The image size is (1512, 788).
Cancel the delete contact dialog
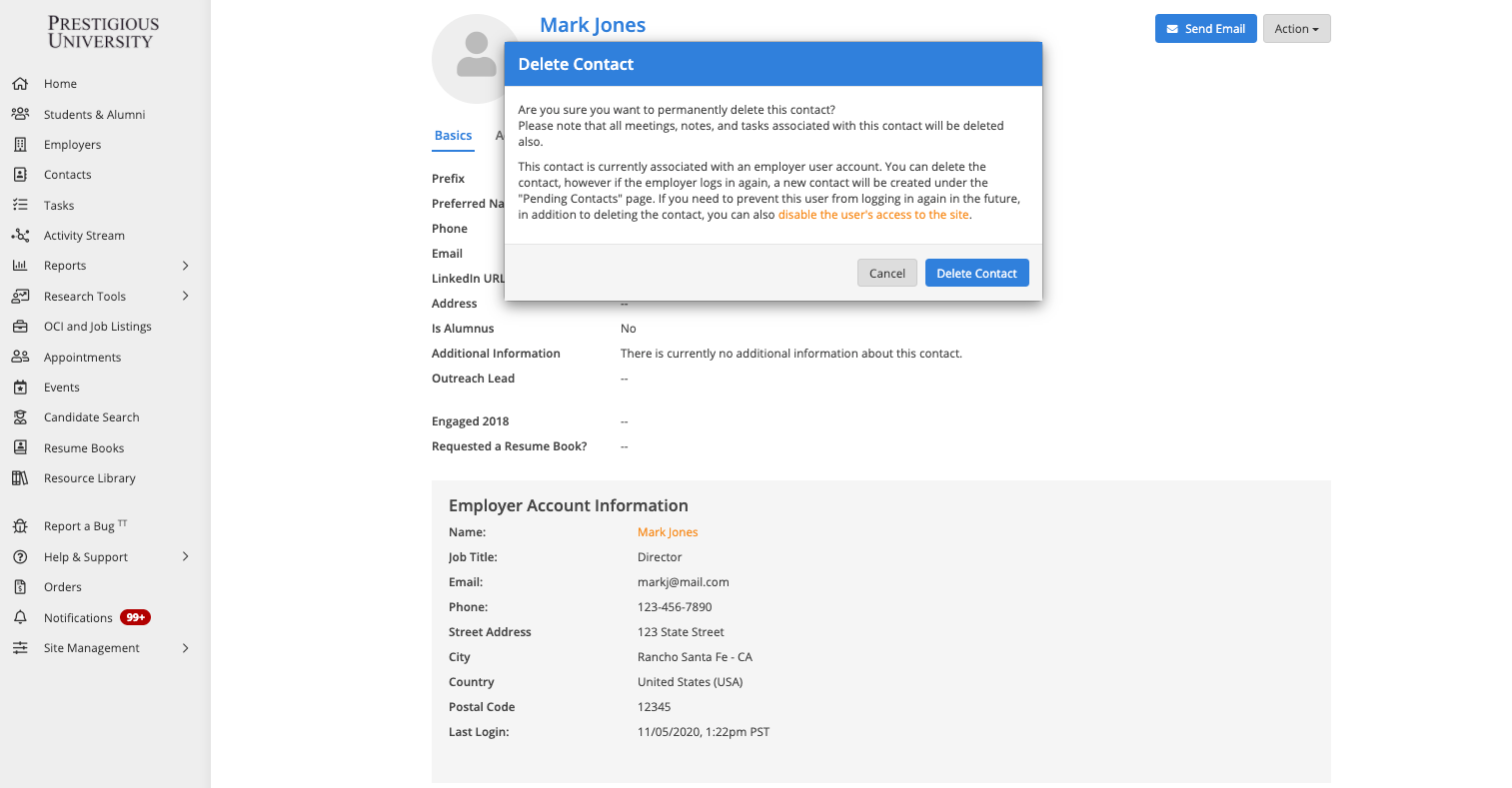(x=886, y=274)
